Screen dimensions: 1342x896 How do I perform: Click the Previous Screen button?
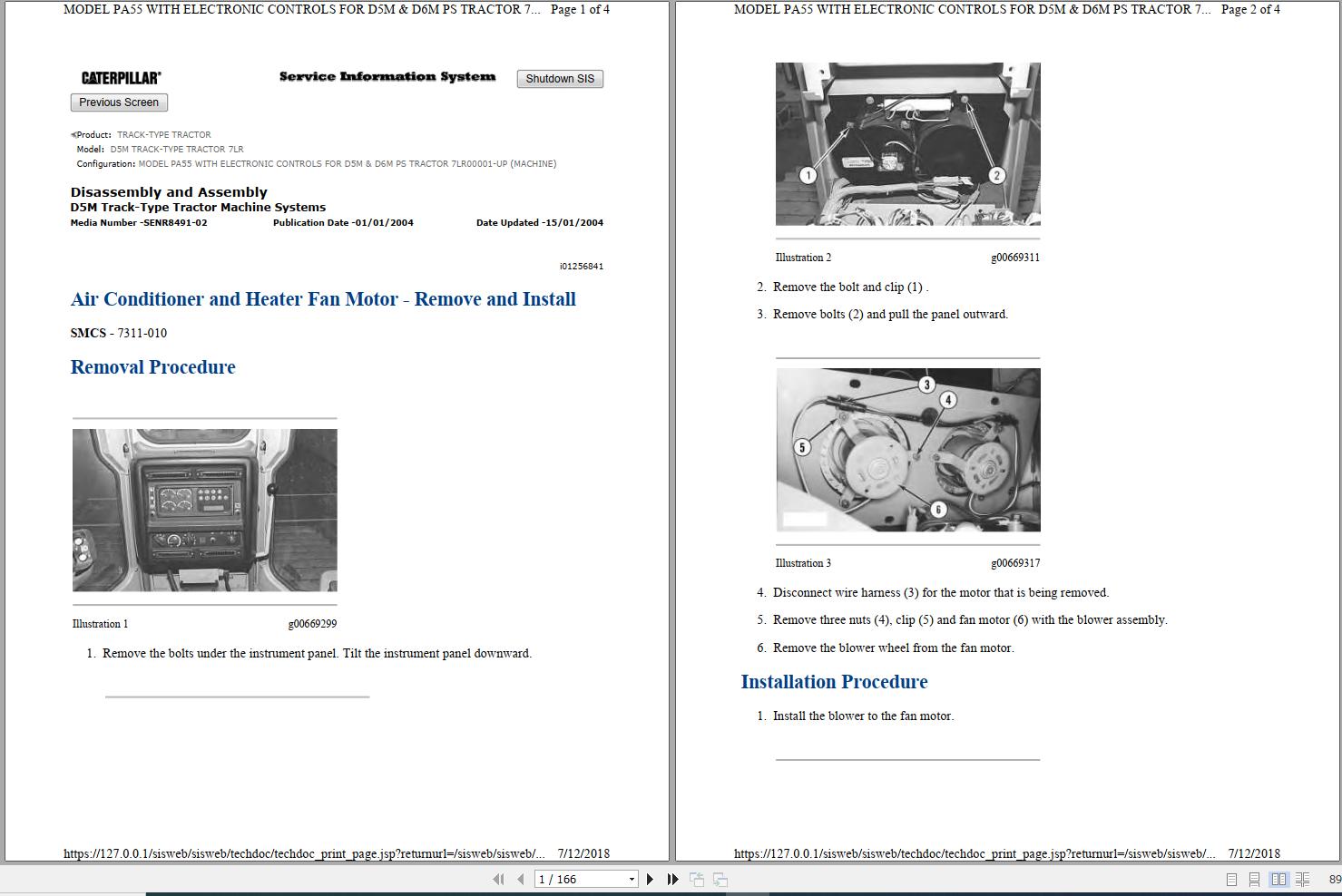[118, 102]
